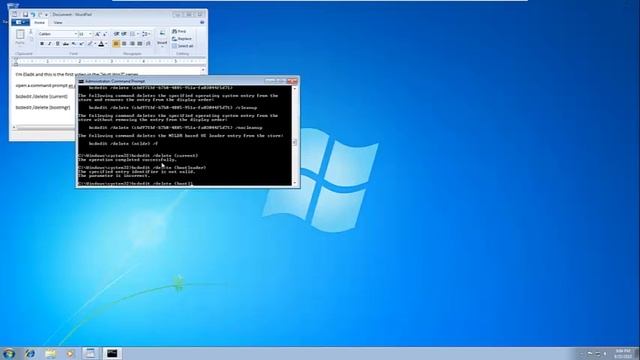
Task: Click the 'bcdedit /delete {current}' line in WordPad
Action: click(42, 97)
